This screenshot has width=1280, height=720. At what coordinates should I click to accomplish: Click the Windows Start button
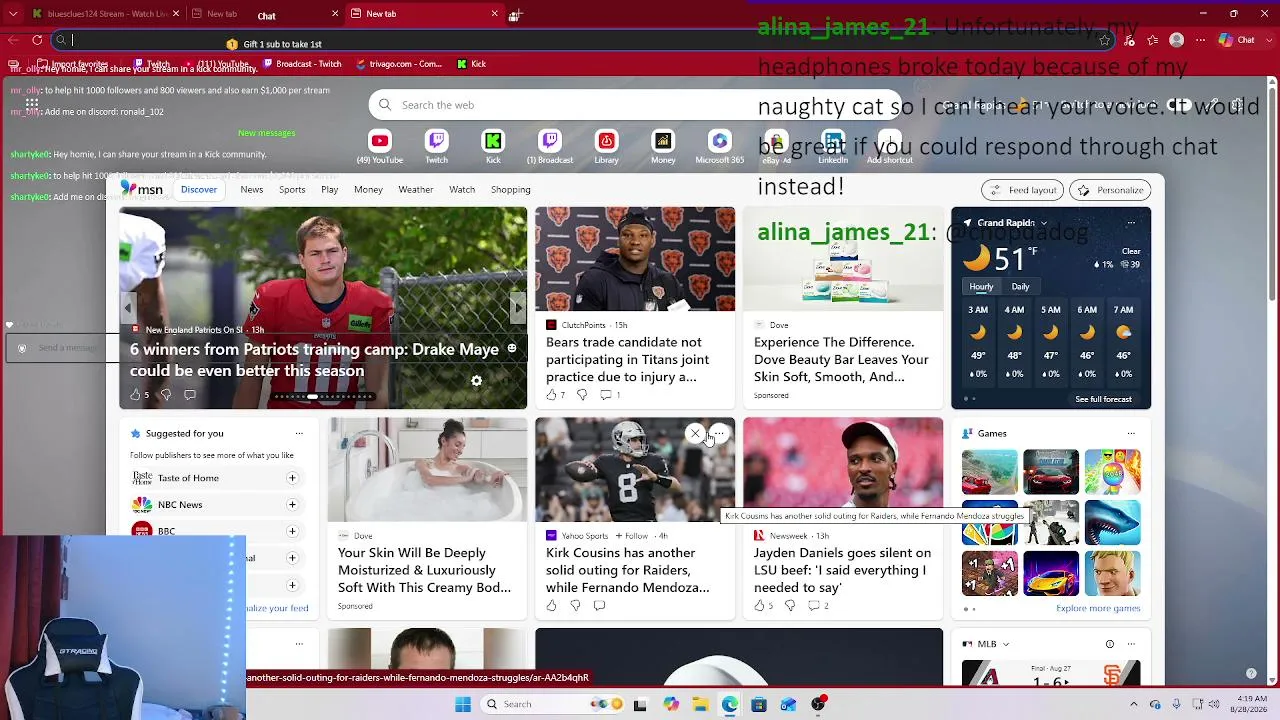[x=463, y=704]
